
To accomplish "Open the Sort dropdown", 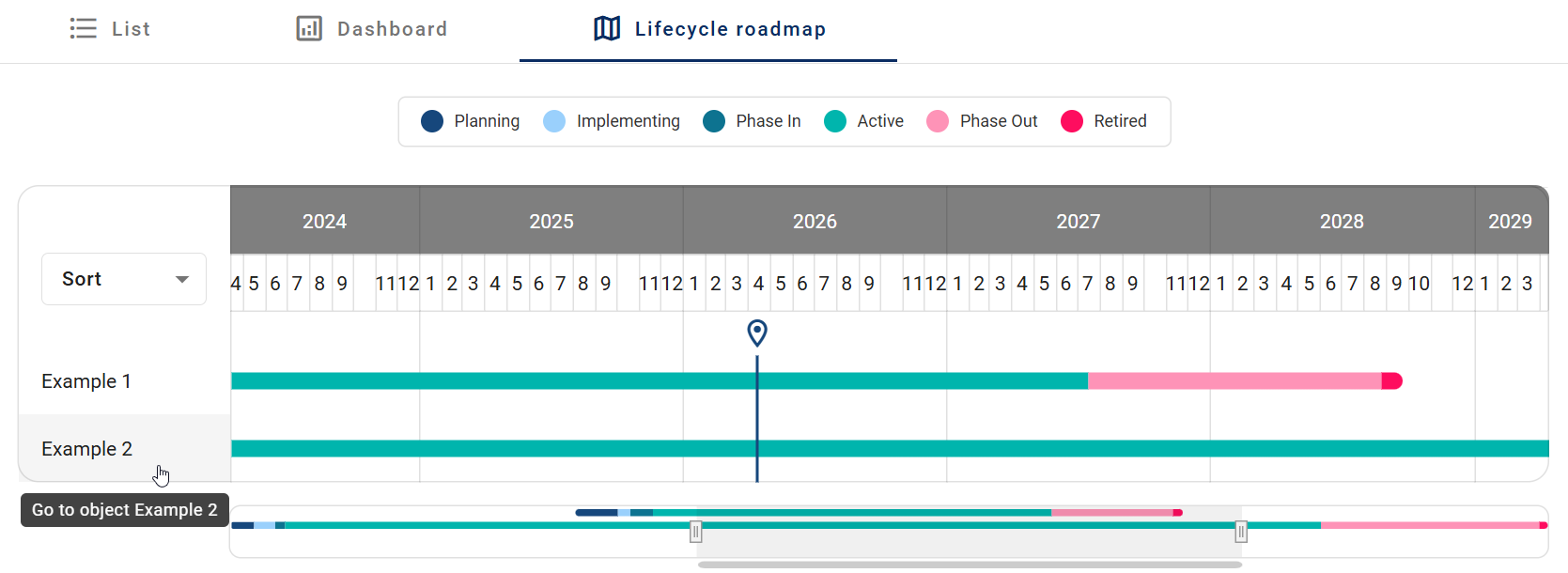I will 124,279.
